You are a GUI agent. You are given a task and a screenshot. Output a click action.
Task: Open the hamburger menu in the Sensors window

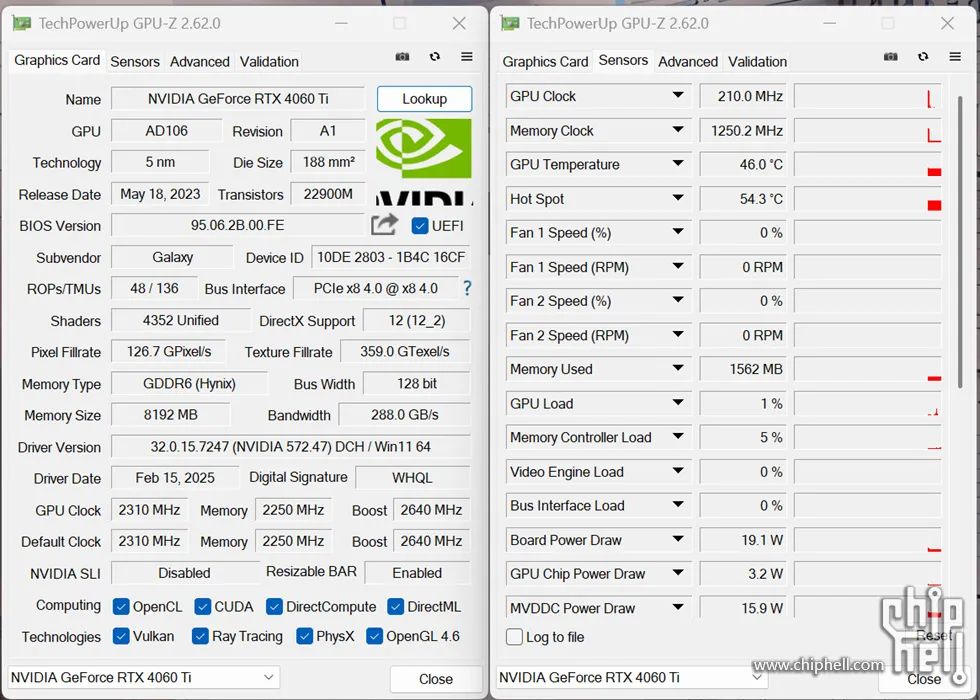(955, 57)
